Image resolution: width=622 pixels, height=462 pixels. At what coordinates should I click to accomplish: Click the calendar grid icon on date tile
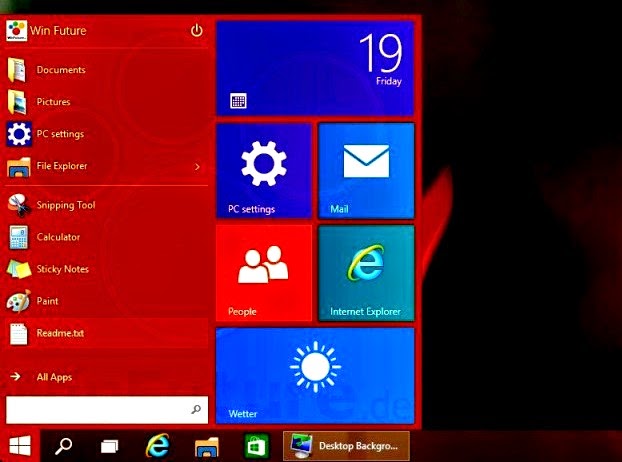coord(238,101)
